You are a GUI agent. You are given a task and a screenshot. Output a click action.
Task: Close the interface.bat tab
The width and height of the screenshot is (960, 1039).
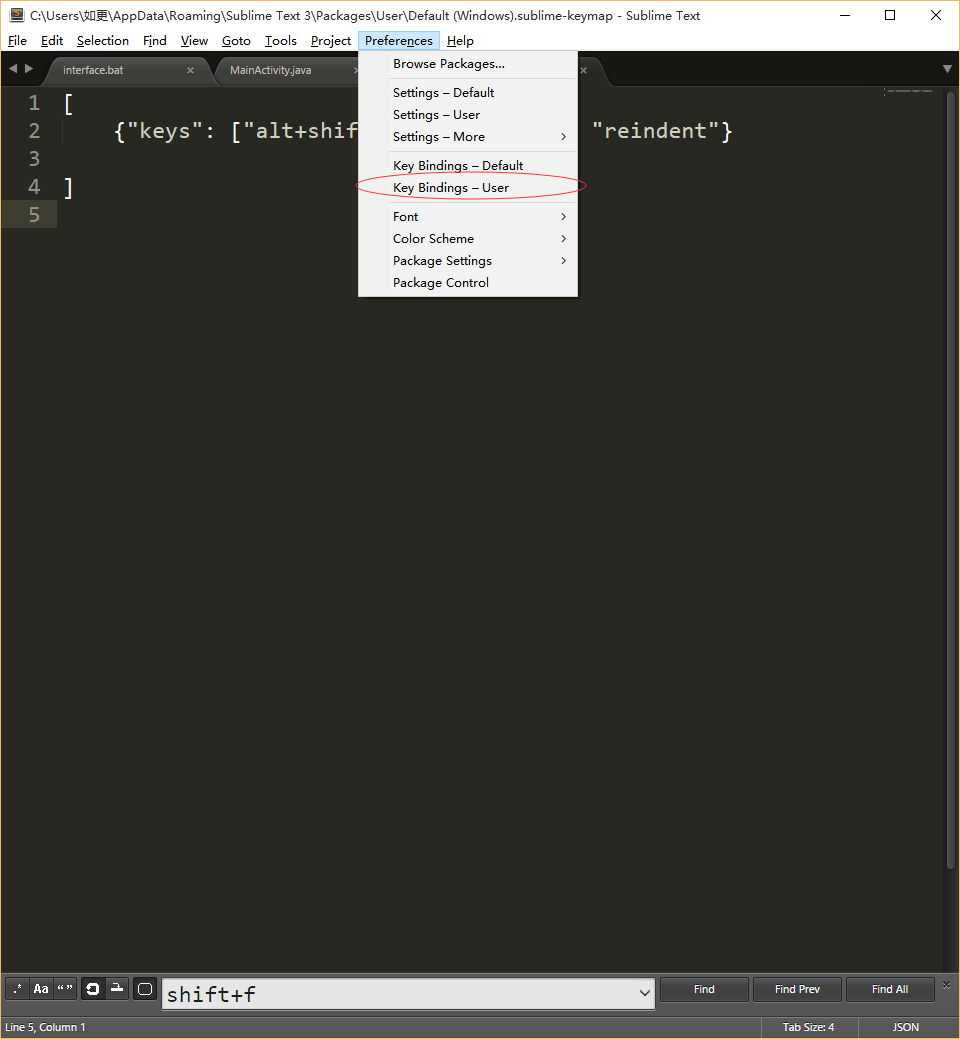pyautogui.click(x=190, y=70)
